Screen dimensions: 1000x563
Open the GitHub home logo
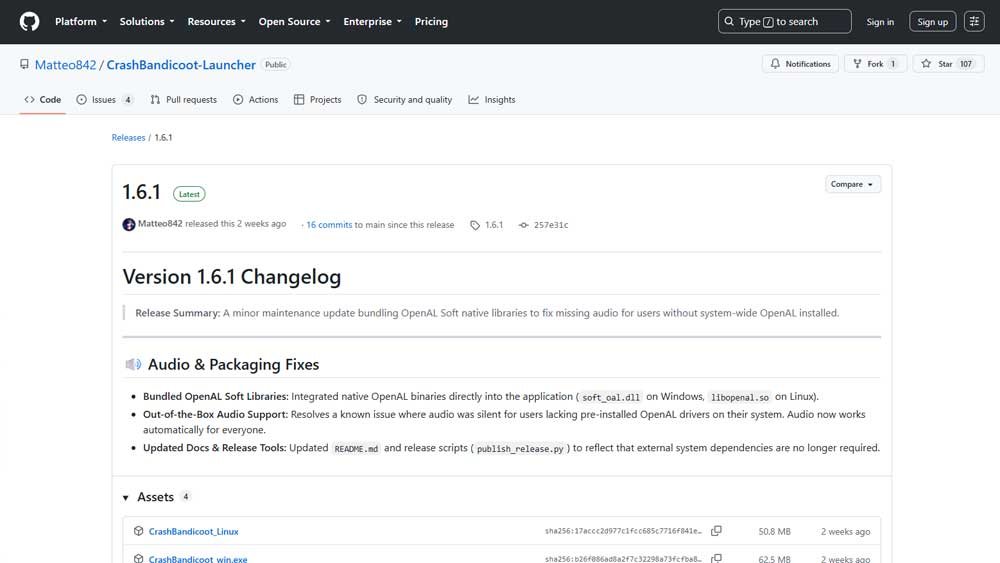(29, 22)
